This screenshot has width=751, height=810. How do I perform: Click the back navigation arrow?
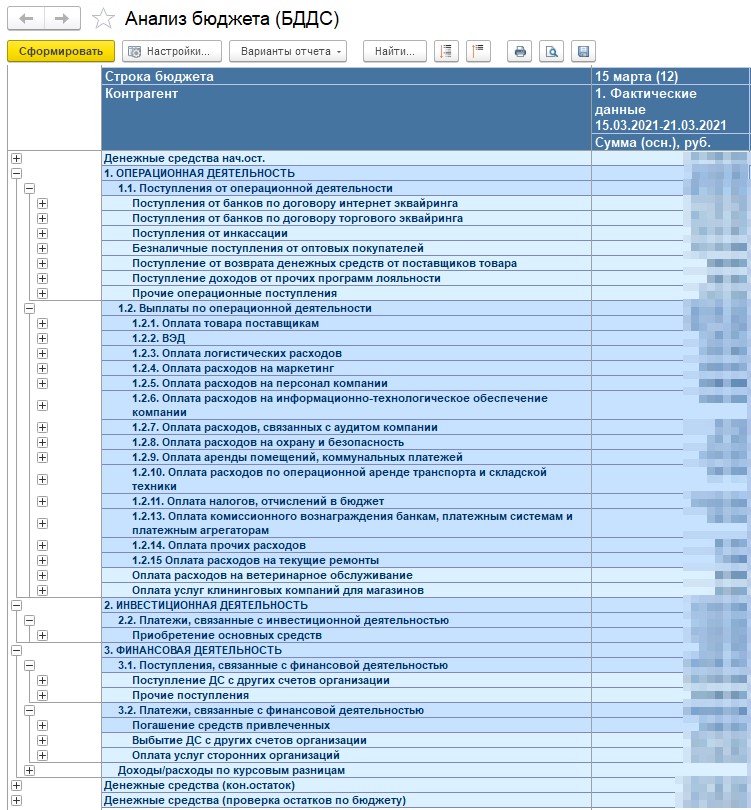[26, 19]
